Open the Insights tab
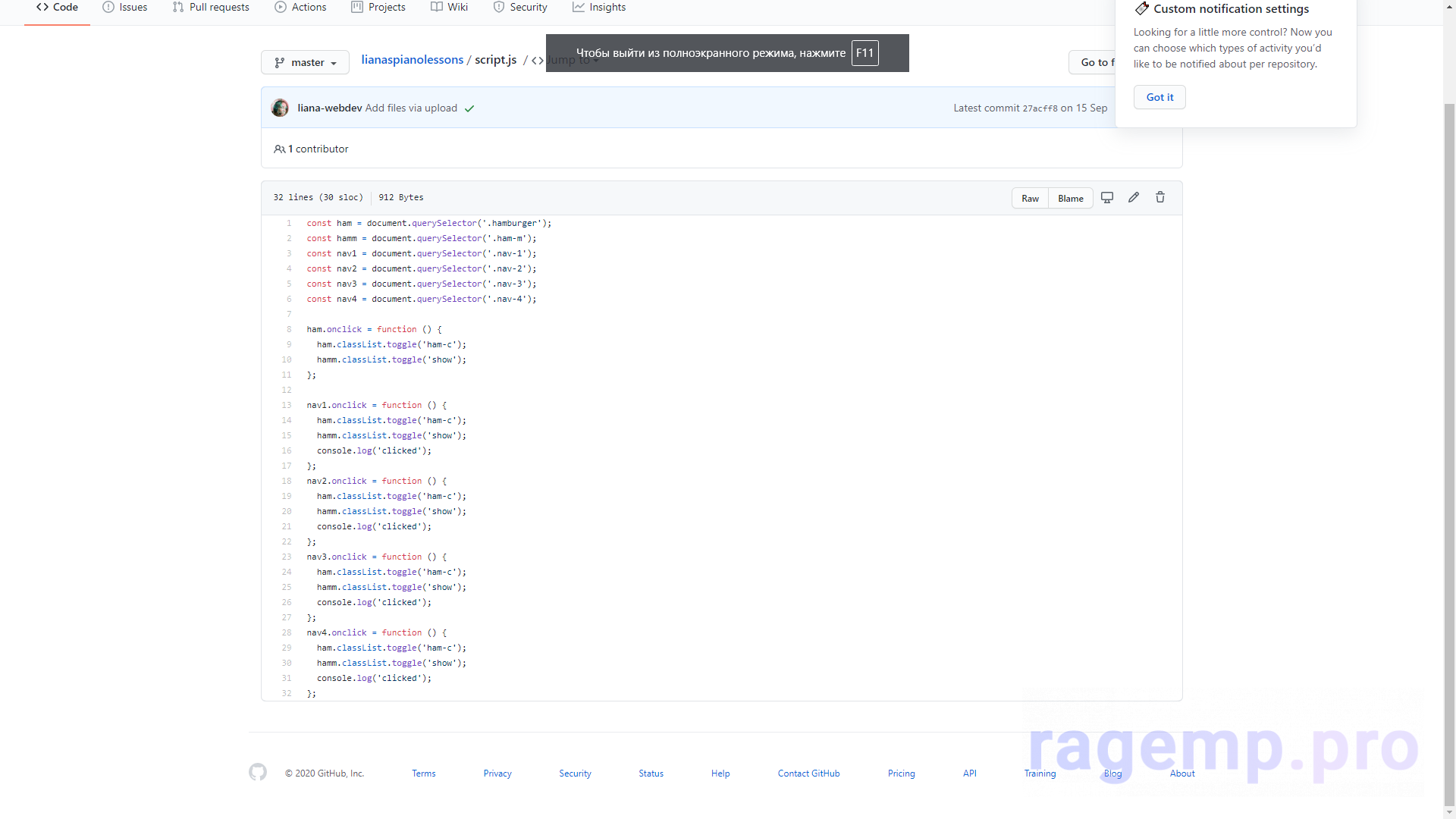This screenshot has width=1456, height=819. click(x=599, y=8)
